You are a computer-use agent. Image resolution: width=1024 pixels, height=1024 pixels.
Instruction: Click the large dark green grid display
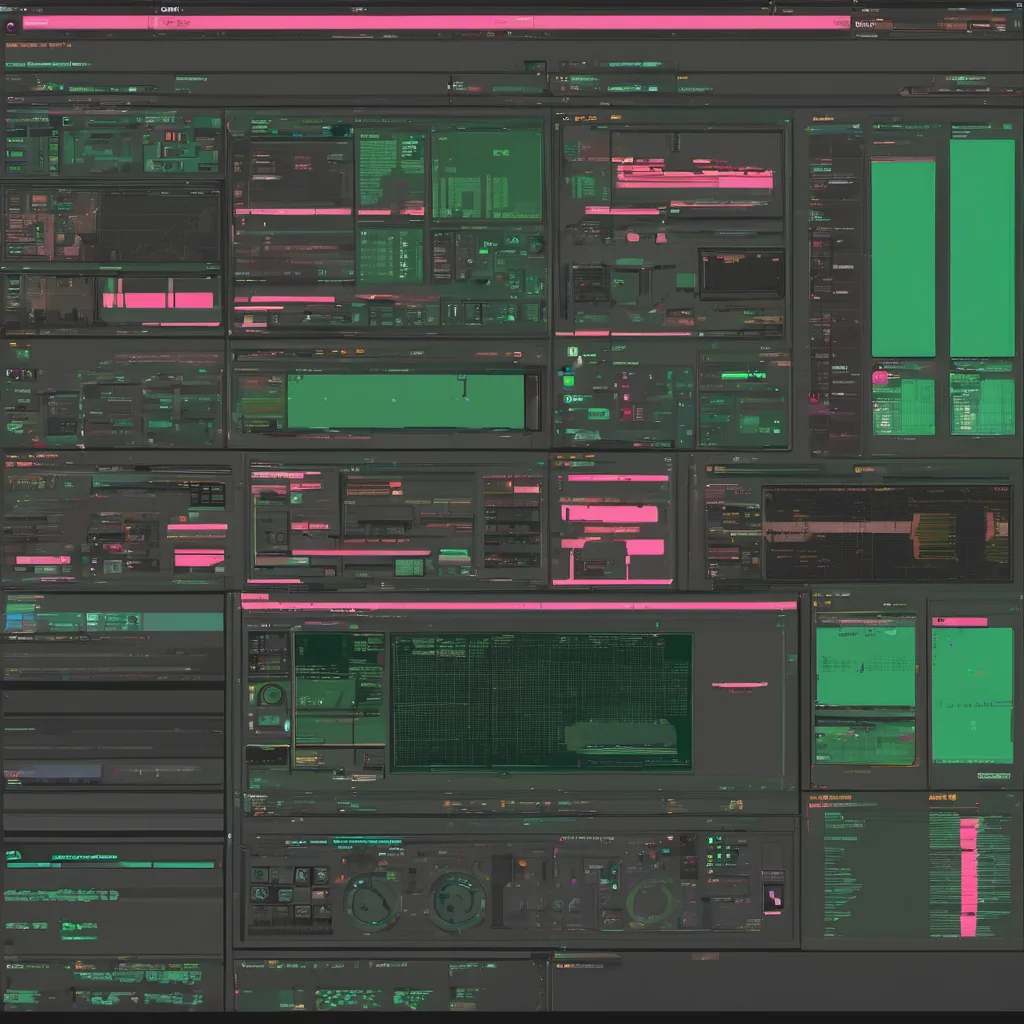(x=541, y=702)
